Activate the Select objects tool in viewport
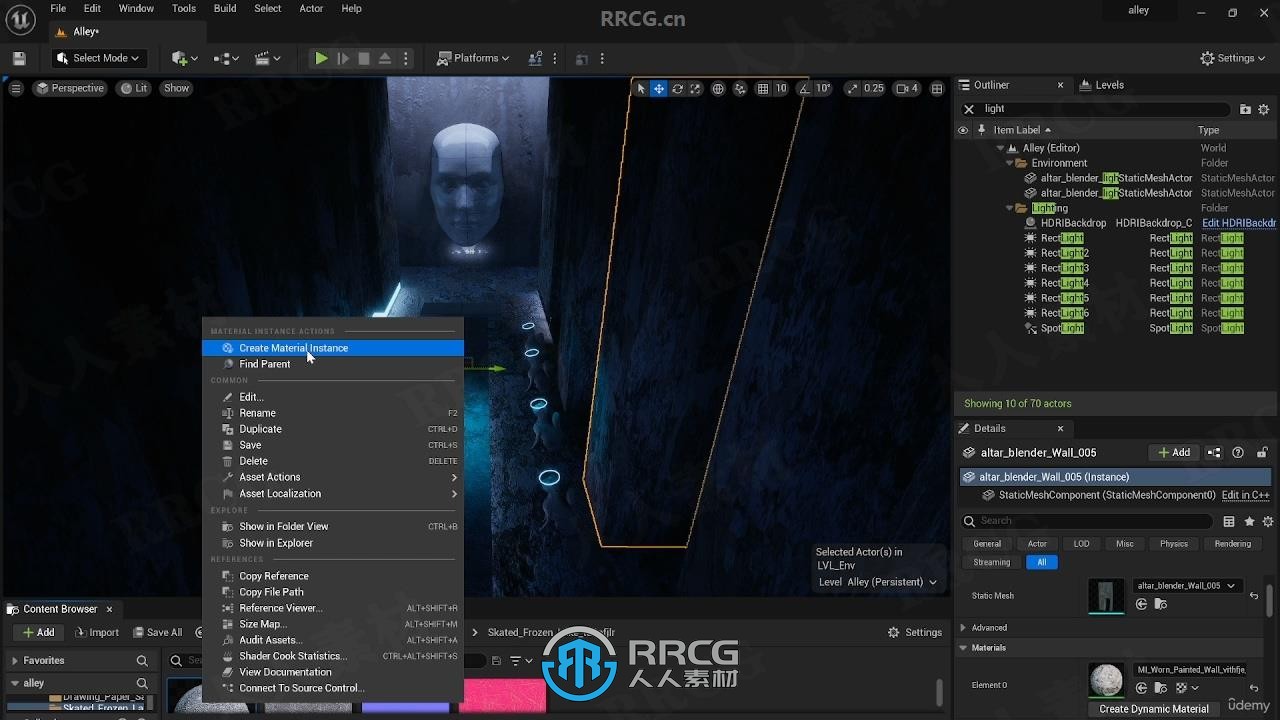Image resolution: width=1280 pixels, height=720 pixels. click(641, 88)
